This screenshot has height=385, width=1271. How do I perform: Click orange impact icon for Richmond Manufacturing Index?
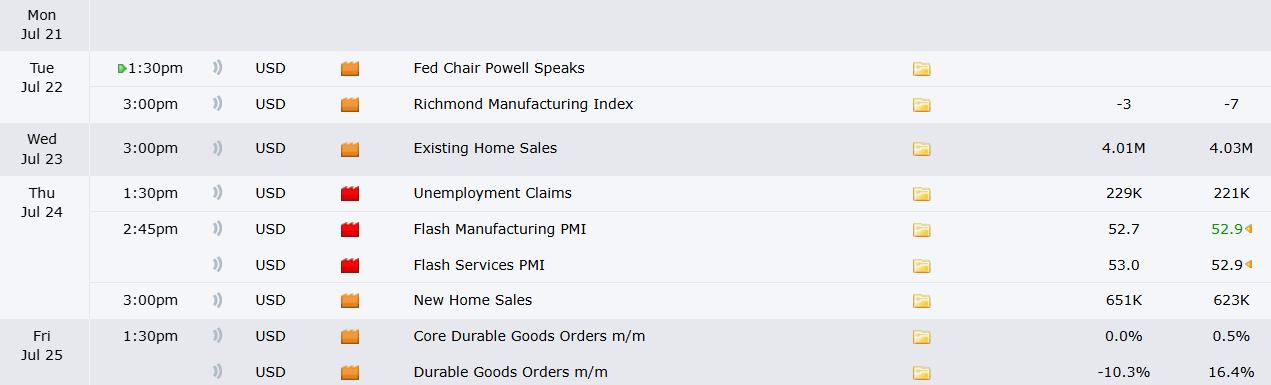(350, 104)
